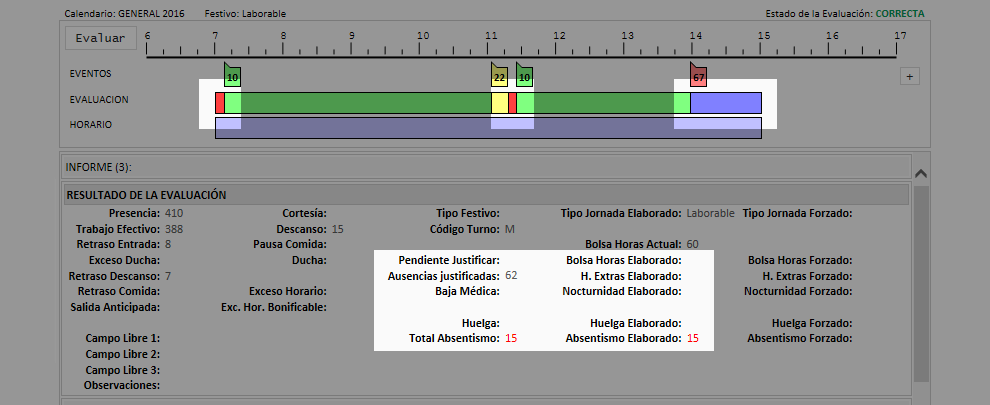Select Retraso Descanso value 7
Screen dimensions: 990x405
(168, 275)
